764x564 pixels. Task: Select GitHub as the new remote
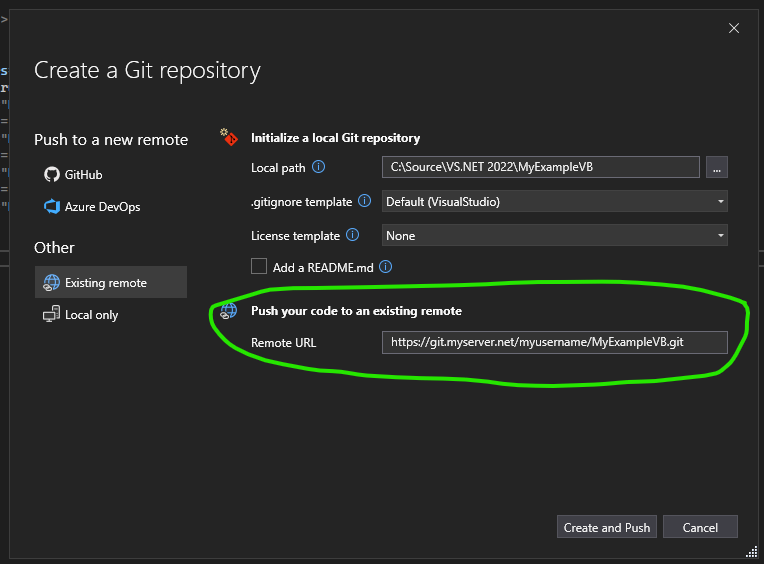coord(84,174)
